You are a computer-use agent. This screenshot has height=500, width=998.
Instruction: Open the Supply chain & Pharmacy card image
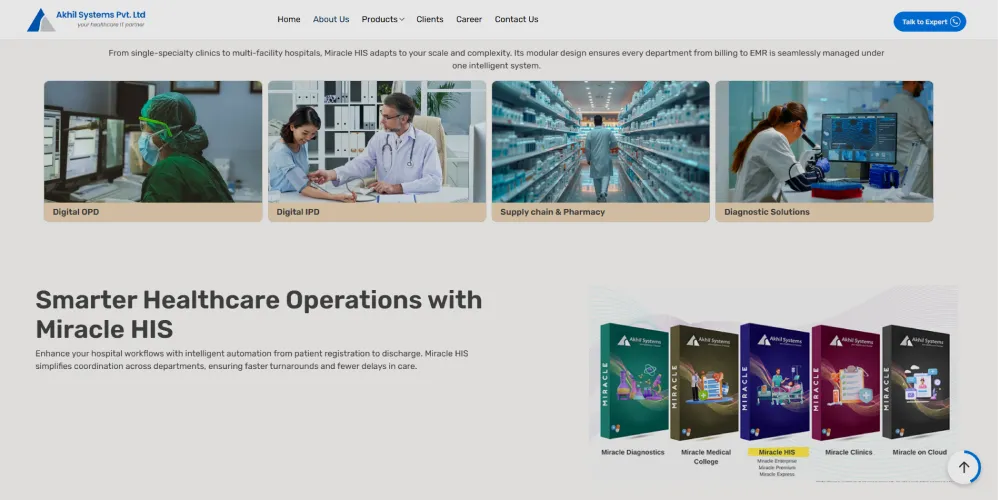pyautogui.click(x=600, y=141)
